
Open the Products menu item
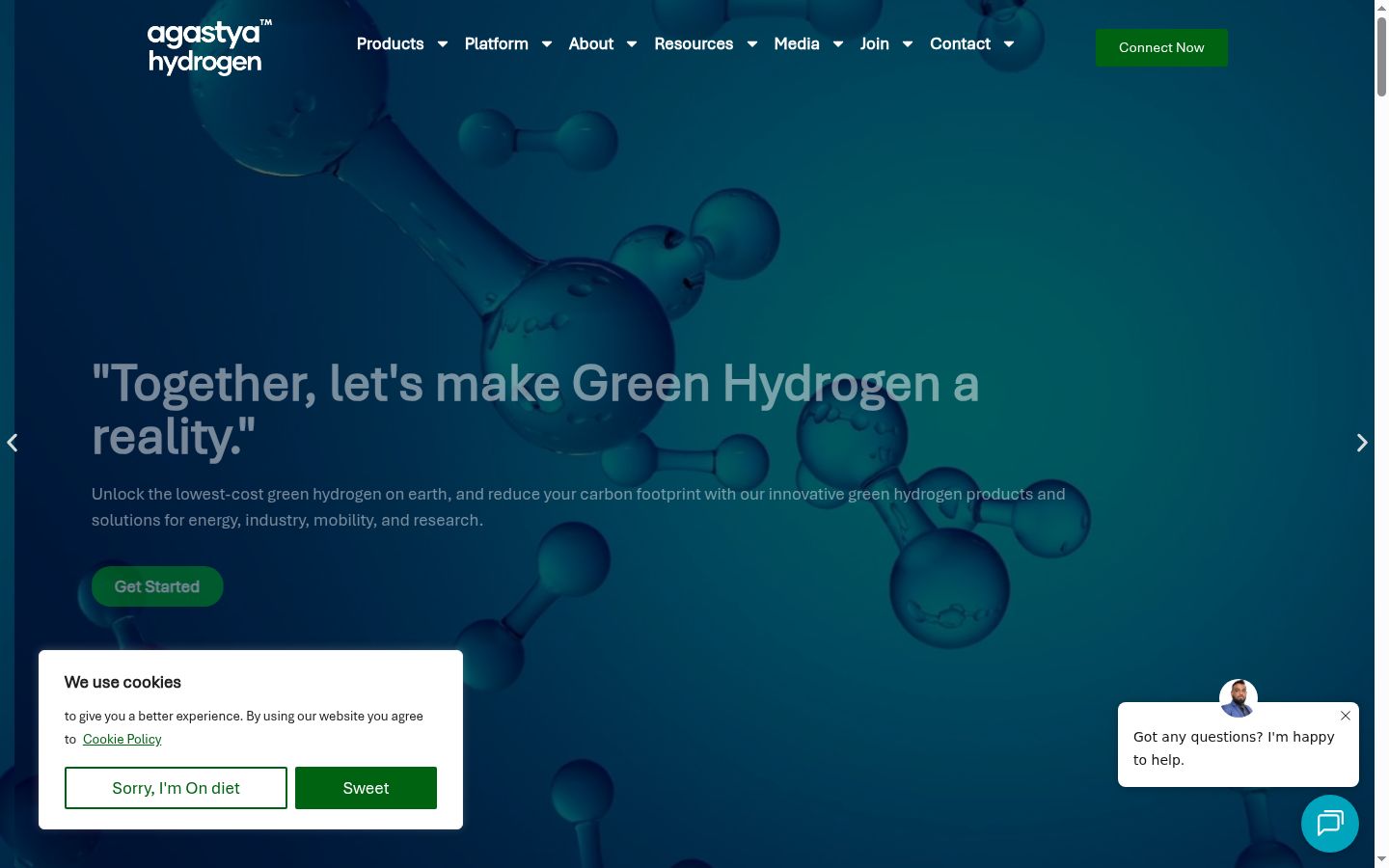coord(390,44)
